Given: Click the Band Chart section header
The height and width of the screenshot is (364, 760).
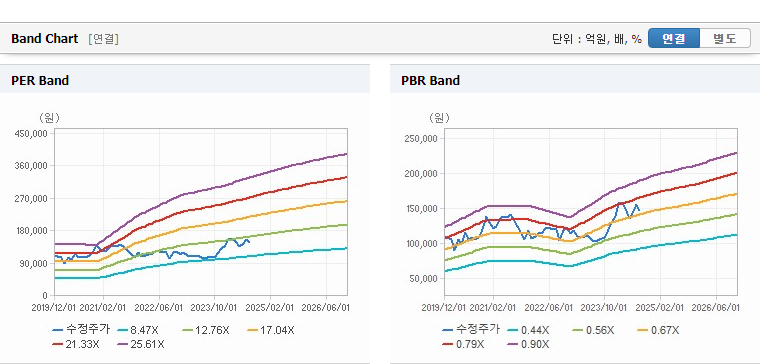Looking at the screenshot, I should point(45,39).
